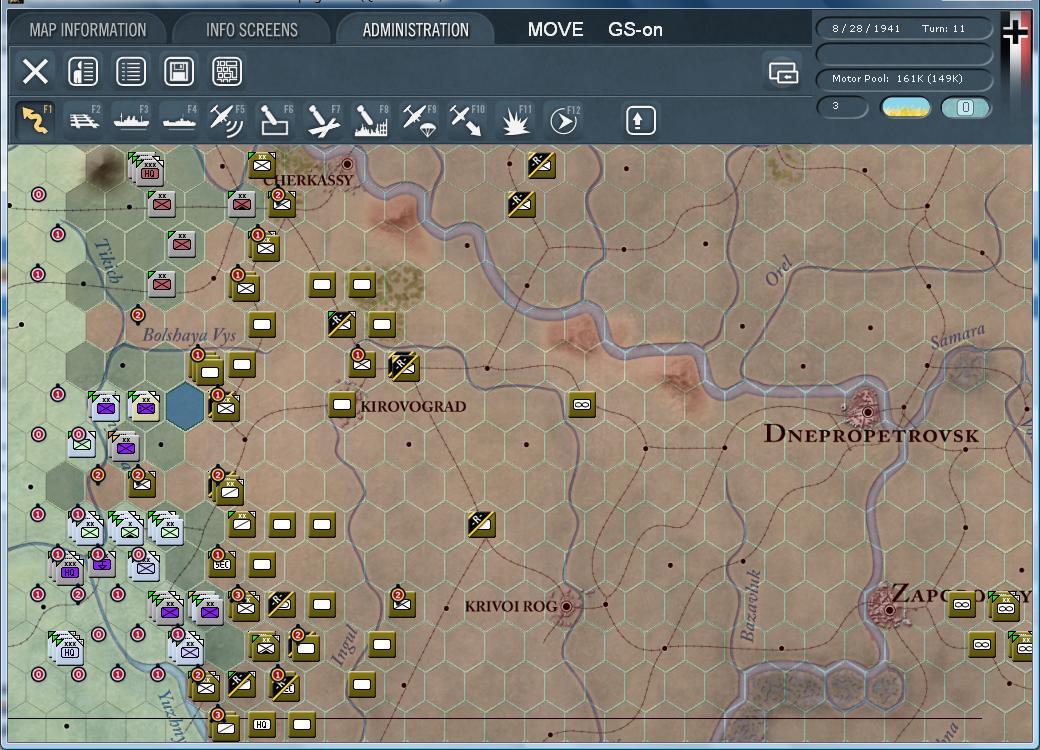Activate the F11 explosion icon mode

(x=515, y=120)
